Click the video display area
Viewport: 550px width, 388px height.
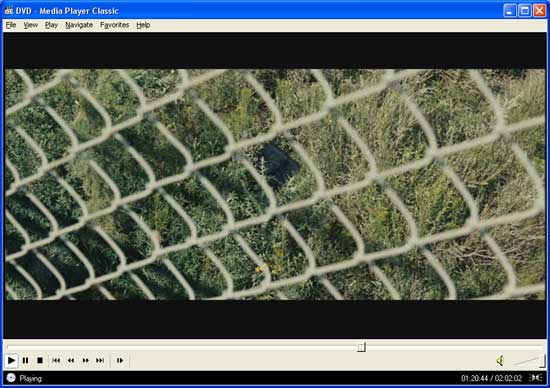(275, 185)
